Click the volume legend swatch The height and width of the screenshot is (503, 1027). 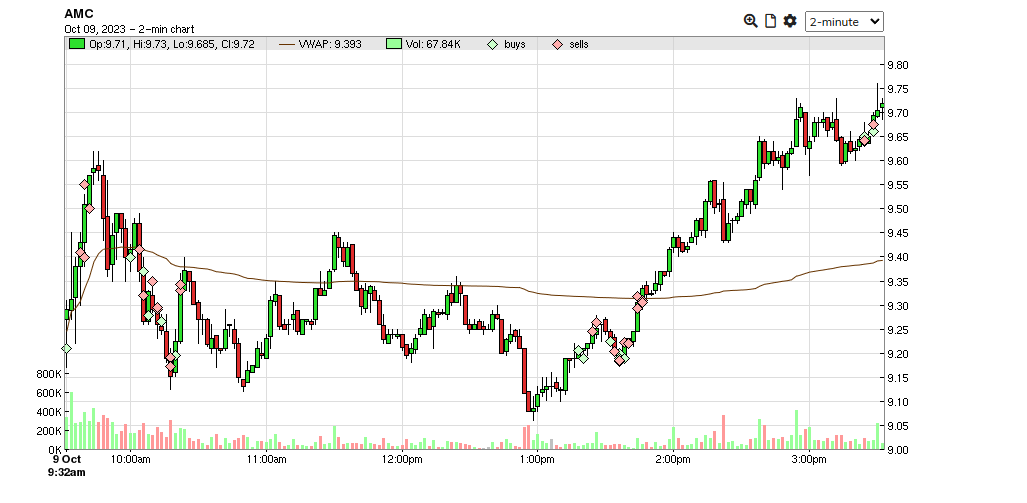(393, 44)
